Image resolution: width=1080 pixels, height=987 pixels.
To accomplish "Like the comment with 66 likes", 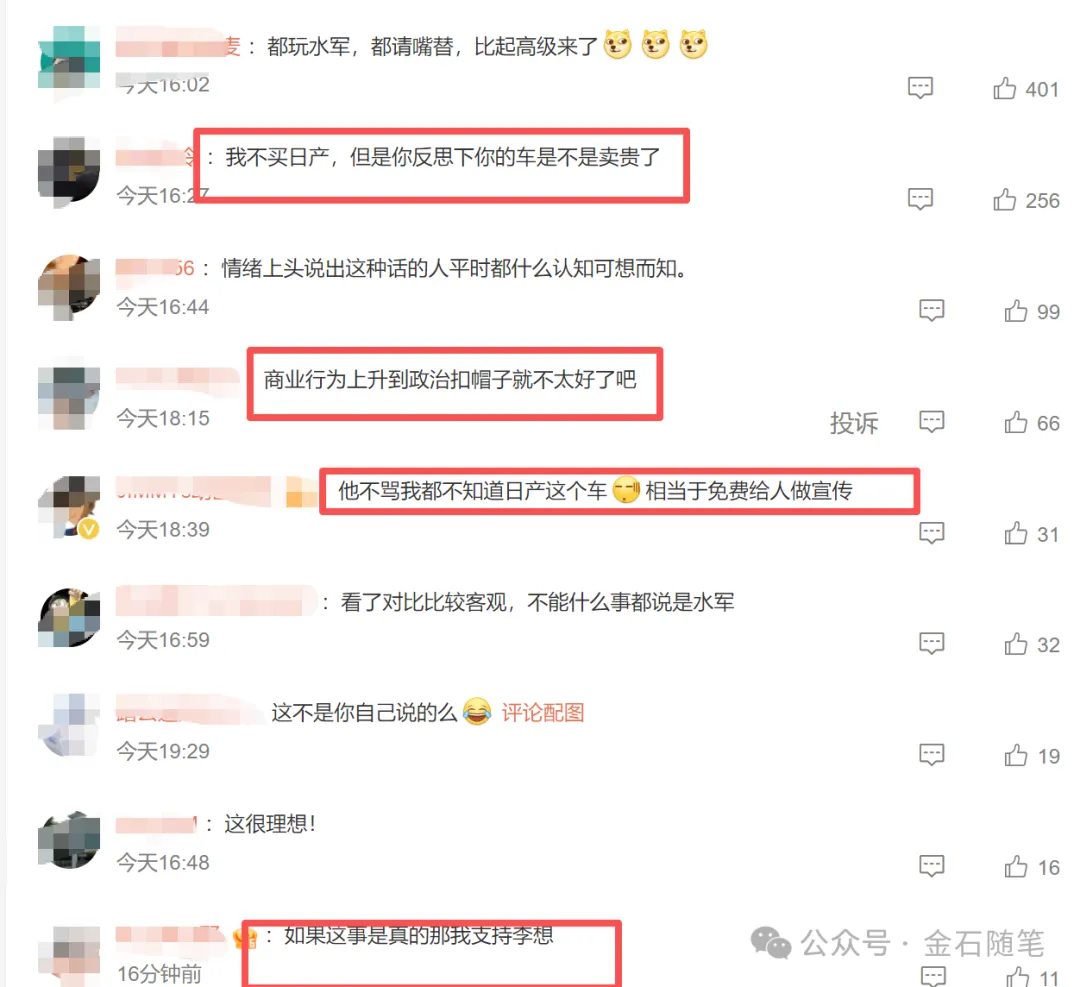I will pos(1015,422).
